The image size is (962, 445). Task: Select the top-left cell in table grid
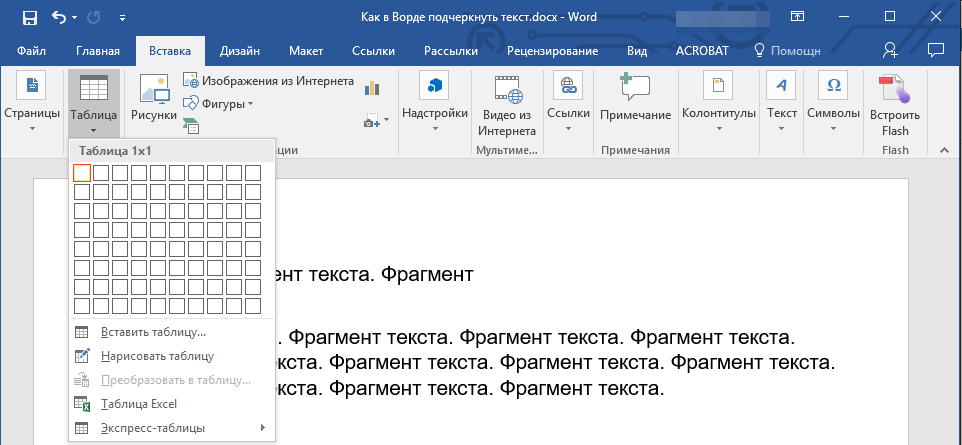82,173
